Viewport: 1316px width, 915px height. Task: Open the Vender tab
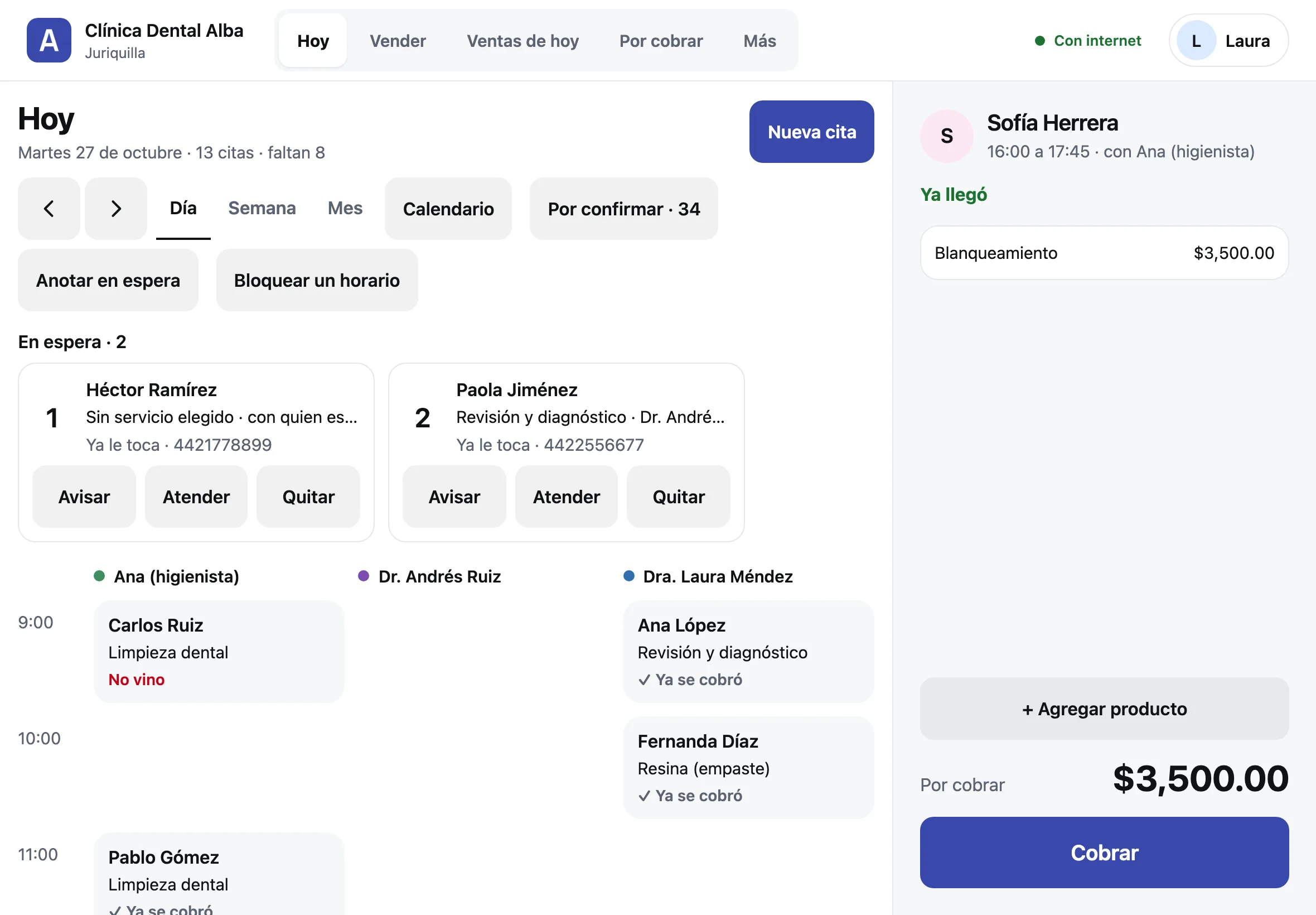point(398,41)
